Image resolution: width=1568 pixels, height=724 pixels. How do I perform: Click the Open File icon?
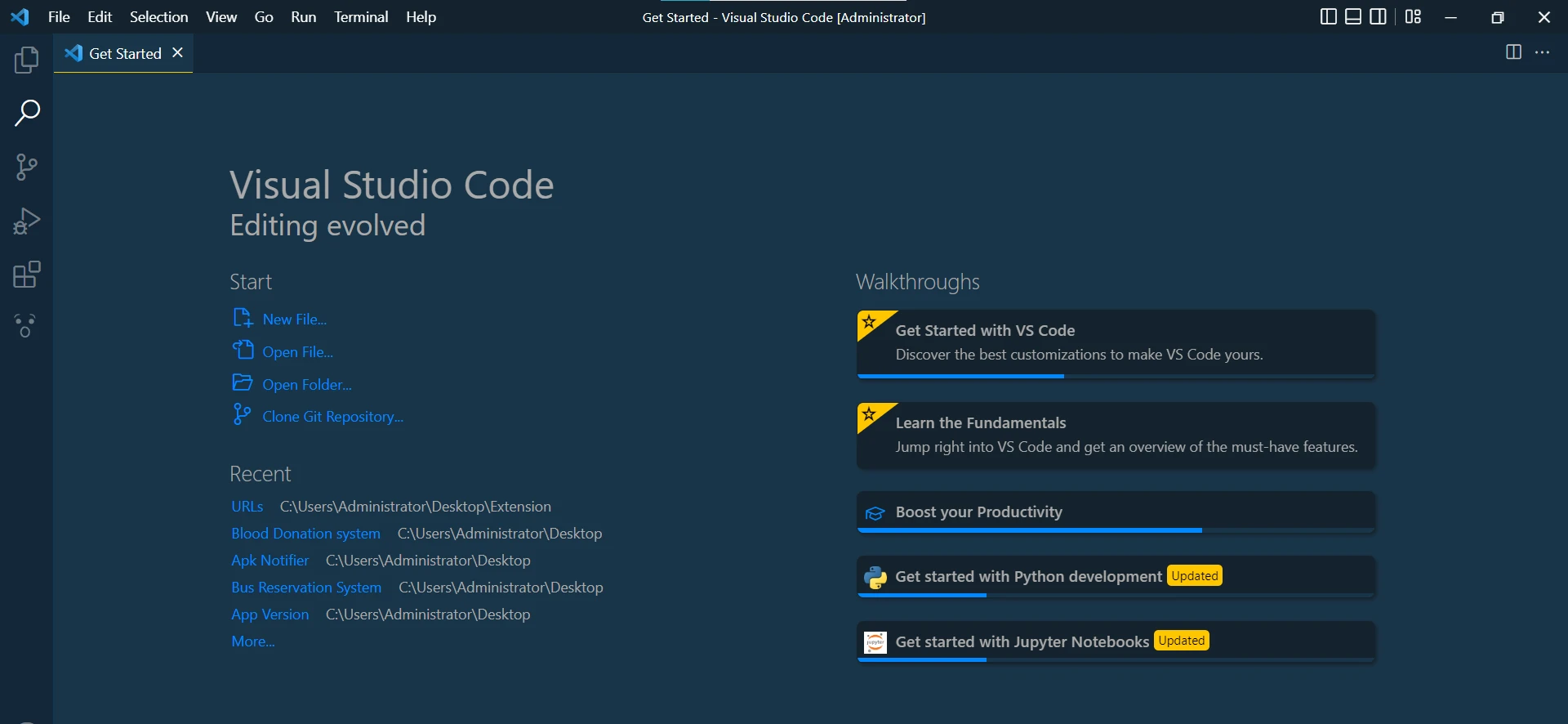(243, 350)
